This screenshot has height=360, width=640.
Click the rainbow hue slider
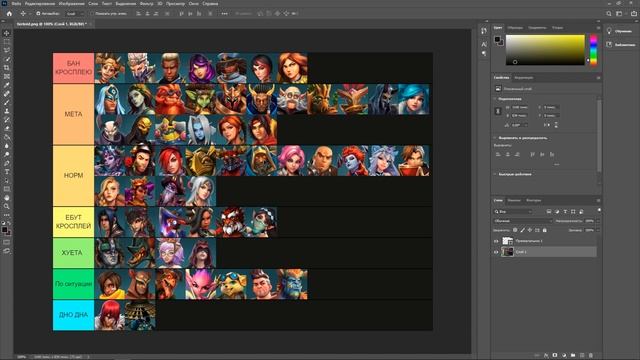coord(593,50)
